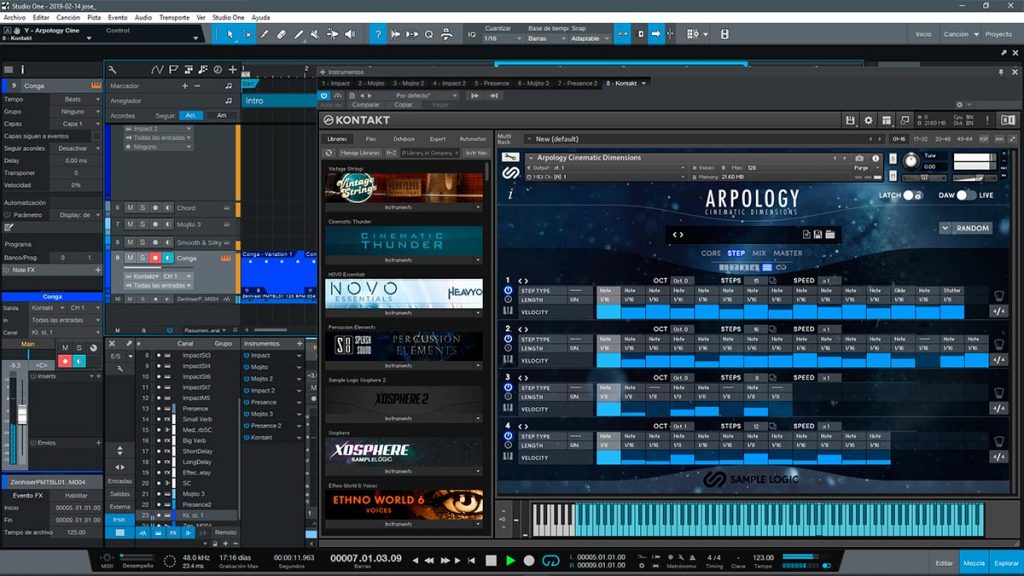This screenshot has width=1024, height=576.
Task: Open the Ayuda menu
Action: tap(261, 18)
